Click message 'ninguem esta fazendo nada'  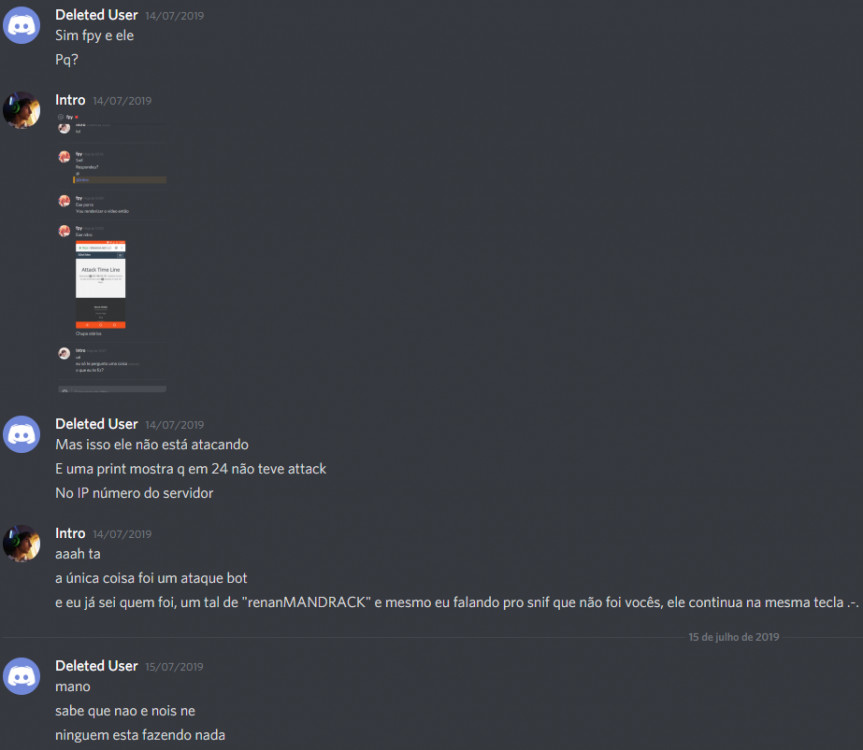(140, 735)
